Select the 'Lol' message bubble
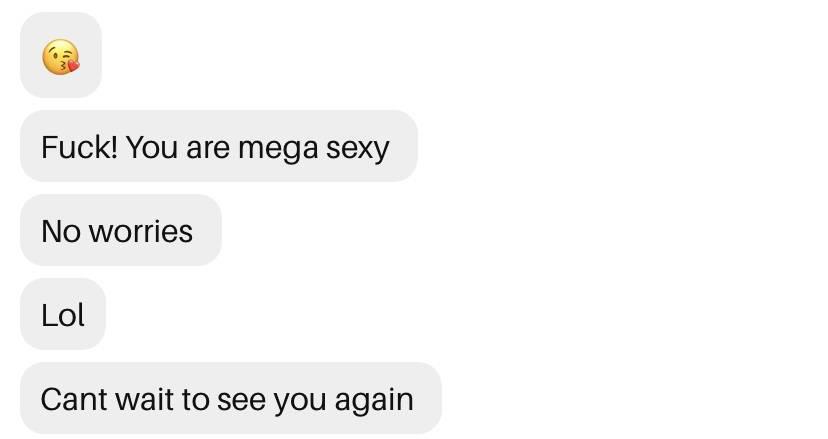This screenshot has height=439, width=828. [x=63, y=314]
